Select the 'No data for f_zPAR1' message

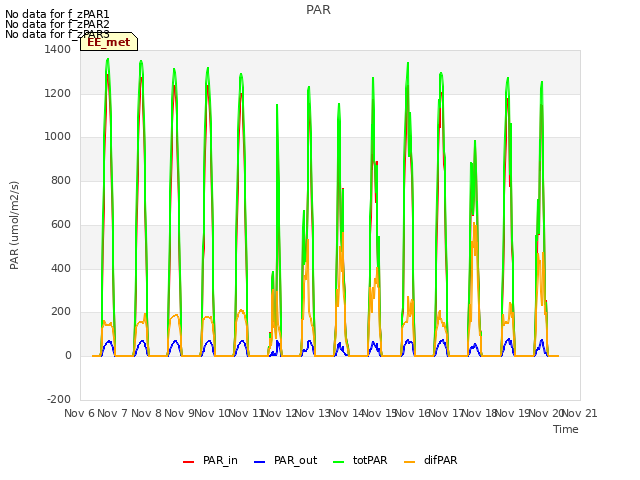(x=57, y=14)
